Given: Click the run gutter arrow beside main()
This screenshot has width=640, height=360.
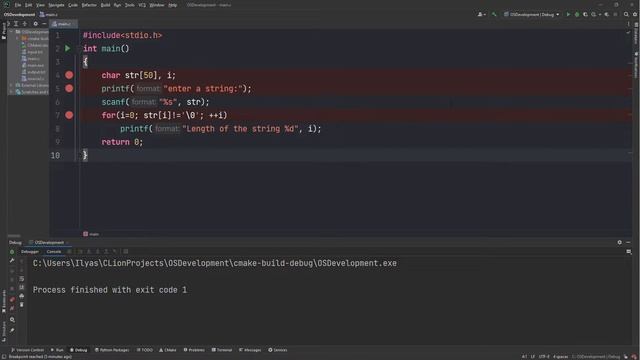Looking at the screenshot, I should [68, 49].
